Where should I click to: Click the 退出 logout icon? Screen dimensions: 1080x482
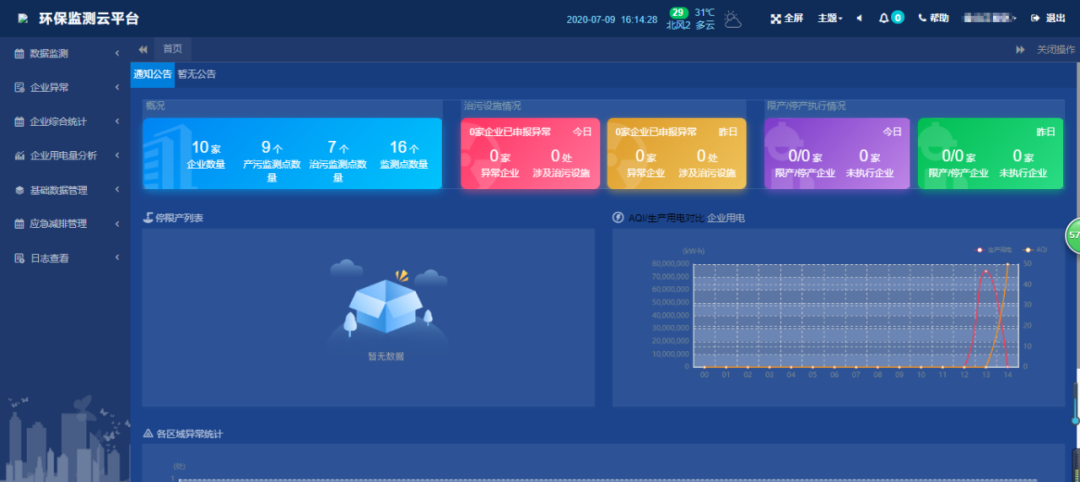pos(1035,18)
